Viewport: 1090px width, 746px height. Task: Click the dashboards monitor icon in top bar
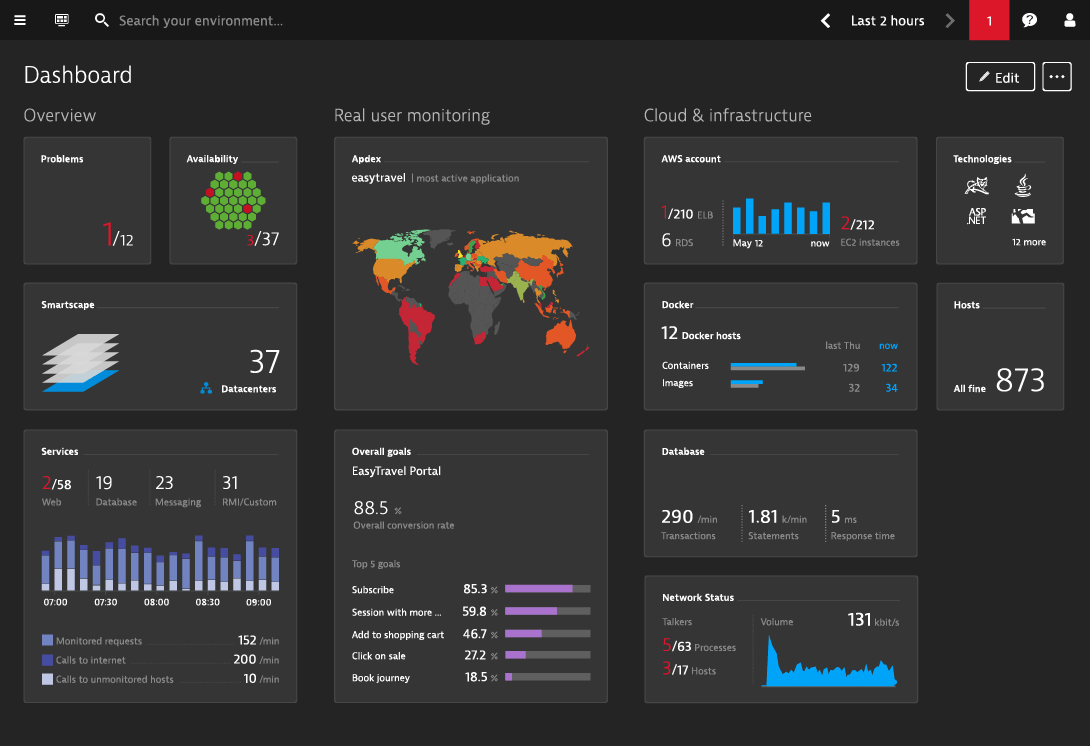tap(62, 20)
